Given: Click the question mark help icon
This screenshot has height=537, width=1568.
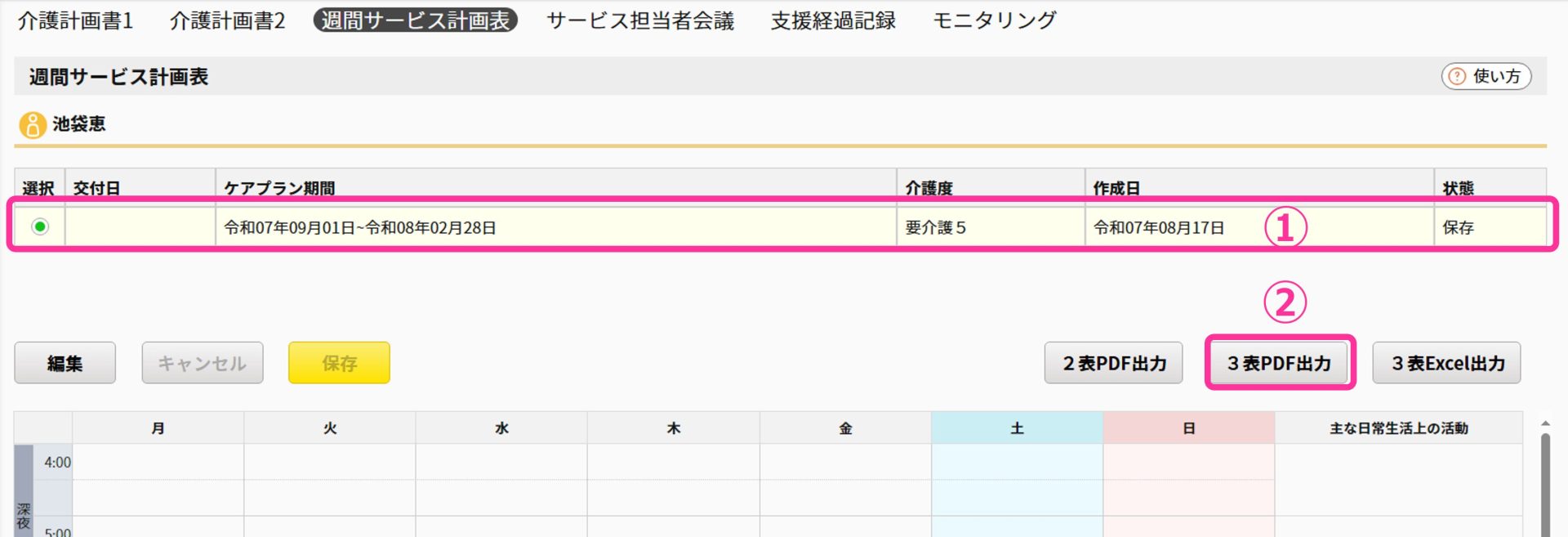Looking at the screenshot, I should (1456, 77).
